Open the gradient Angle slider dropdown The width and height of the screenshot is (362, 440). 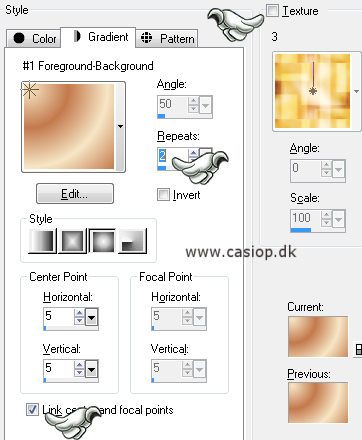tap(206, 106)
